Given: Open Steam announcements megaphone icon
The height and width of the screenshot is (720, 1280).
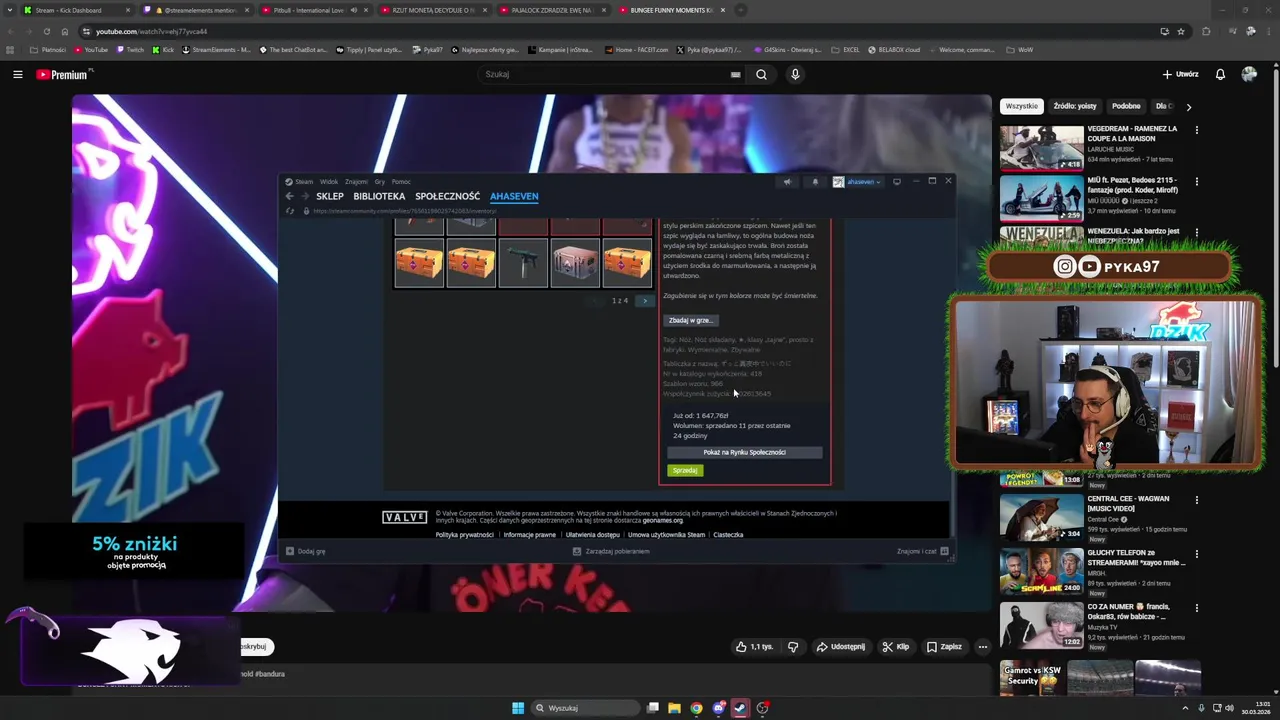Looking at the screenshot, I should click(x=787, y=182).
